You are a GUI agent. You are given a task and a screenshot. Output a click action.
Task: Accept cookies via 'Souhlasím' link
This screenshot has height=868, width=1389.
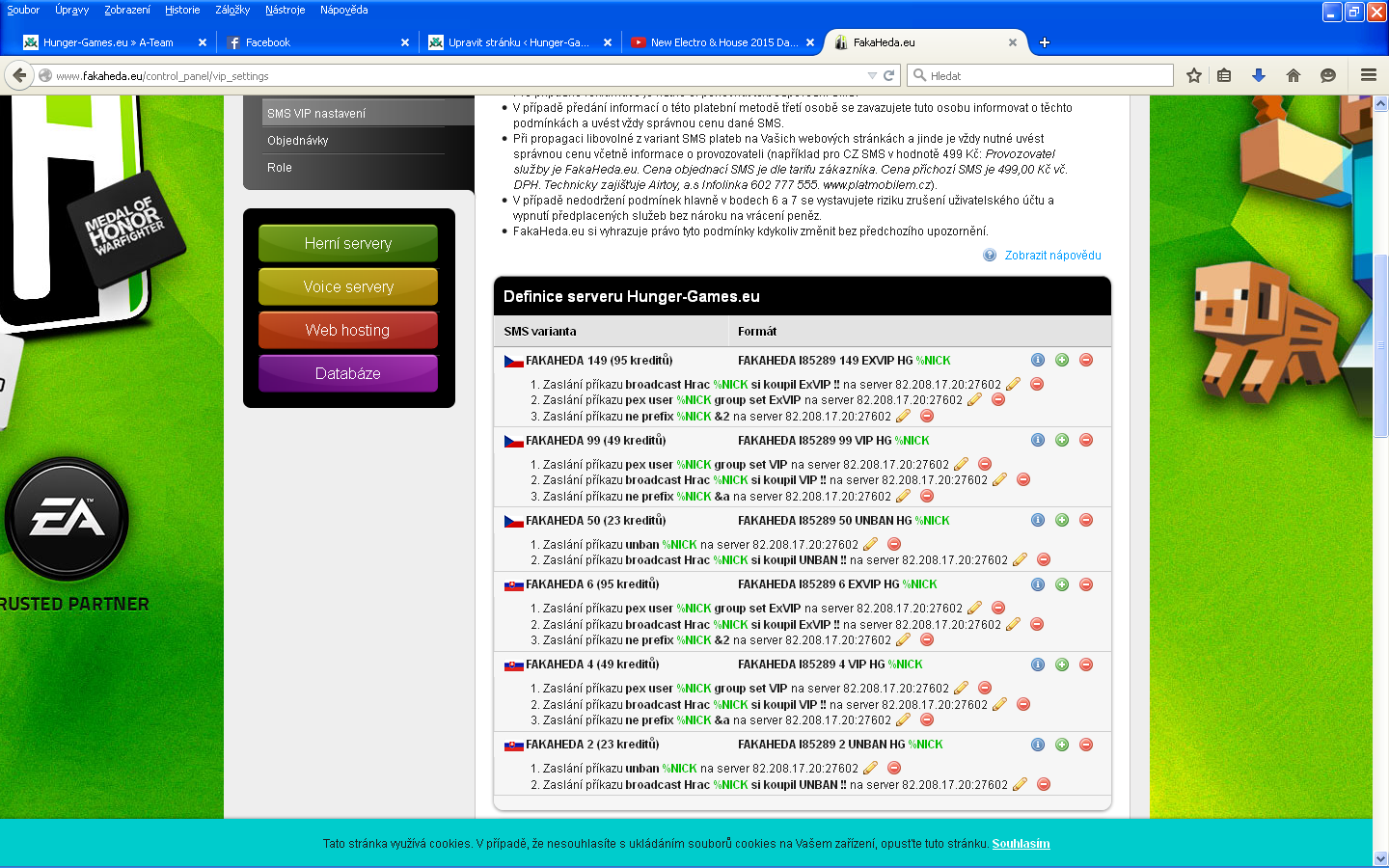click(x=1021, y=844)
